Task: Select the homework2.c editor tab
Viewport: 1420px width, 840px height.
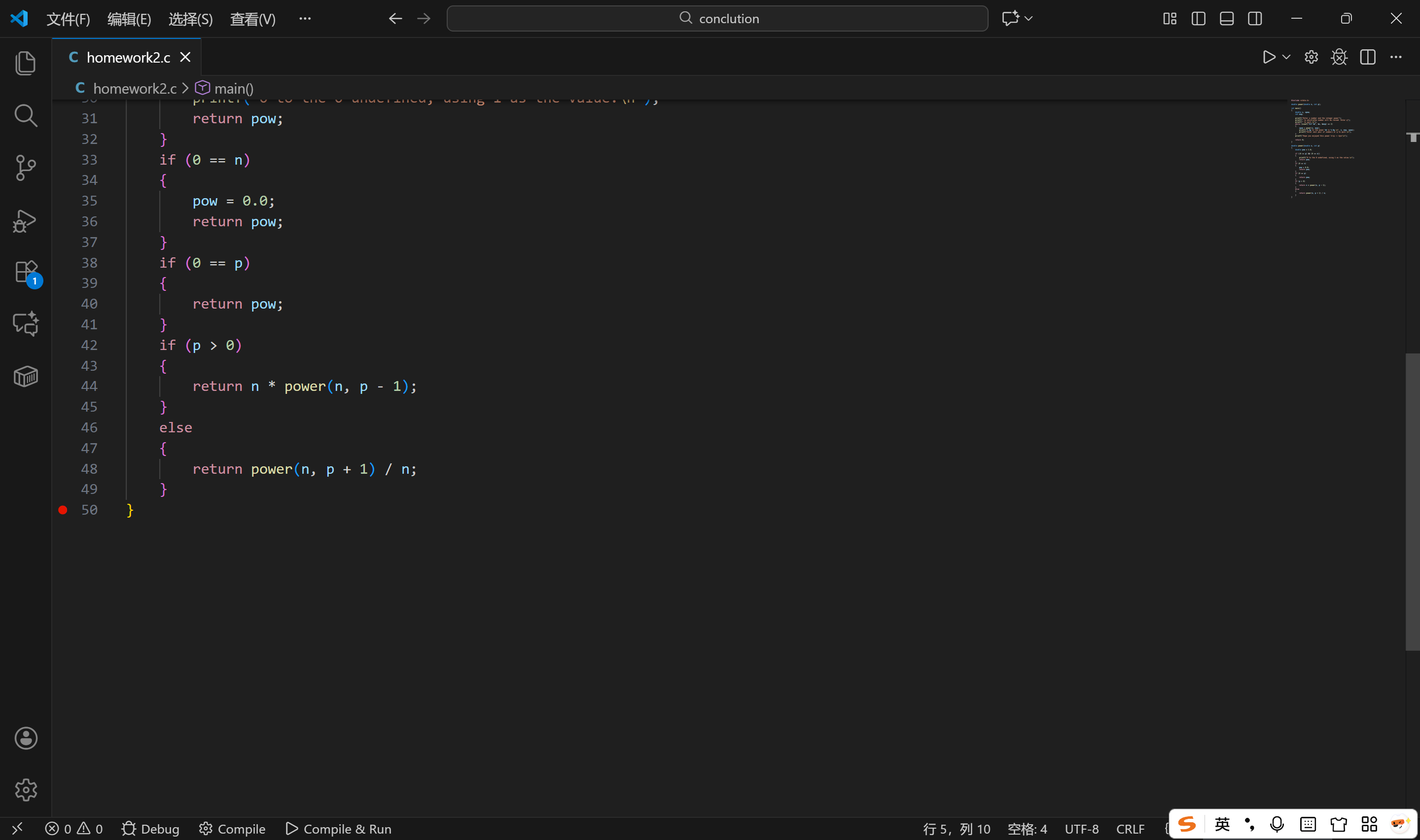Action: 128,57
